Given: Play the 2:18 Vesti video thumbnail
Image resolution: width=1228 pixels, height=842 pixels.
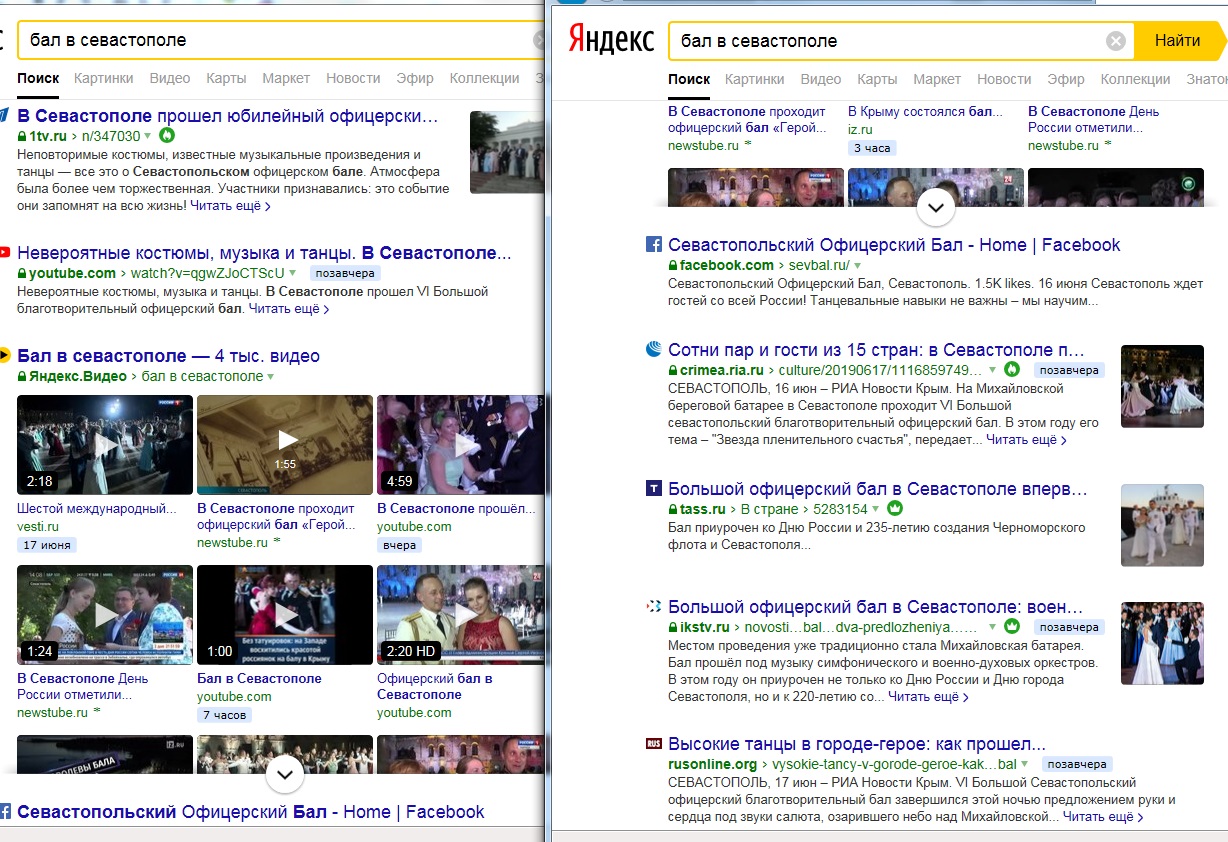Looking at the screenshot, I should pos(105,445).
